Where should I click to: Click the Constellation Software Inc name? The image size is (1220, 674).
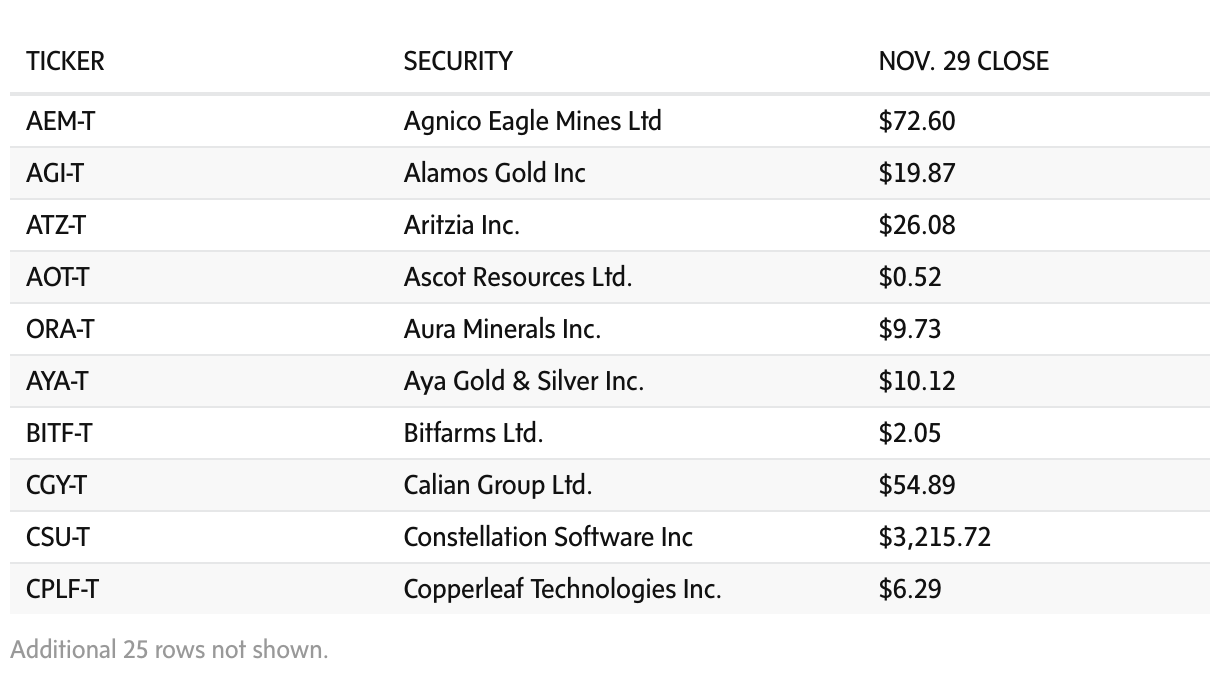548,537
